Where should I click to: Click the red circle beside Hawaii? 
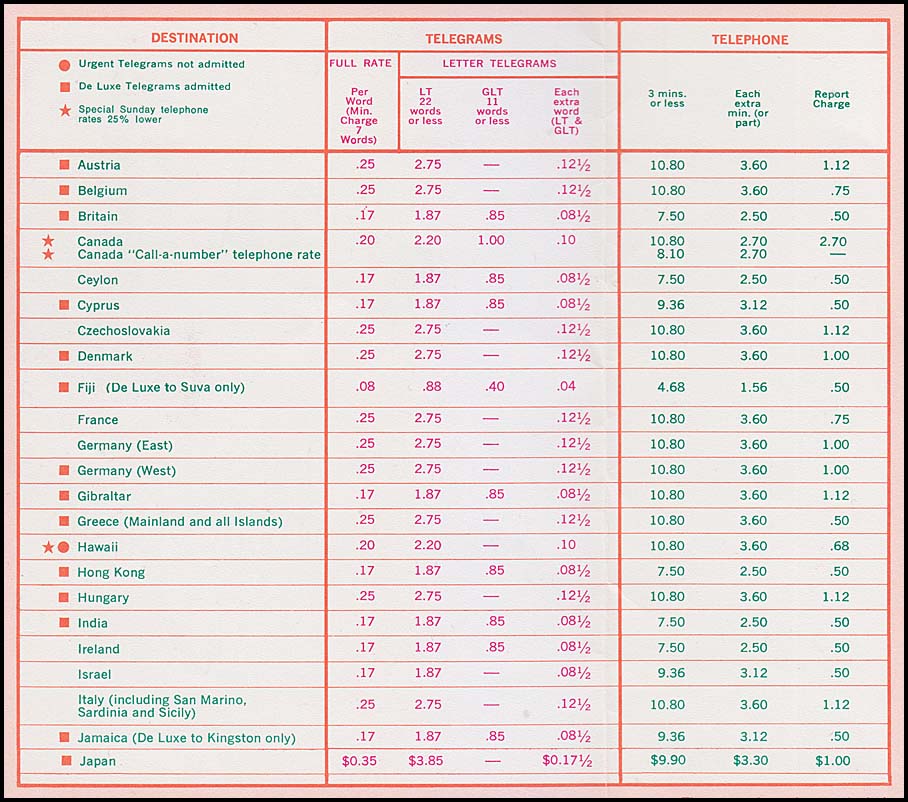pyautogui.click(x=63, y=547)
